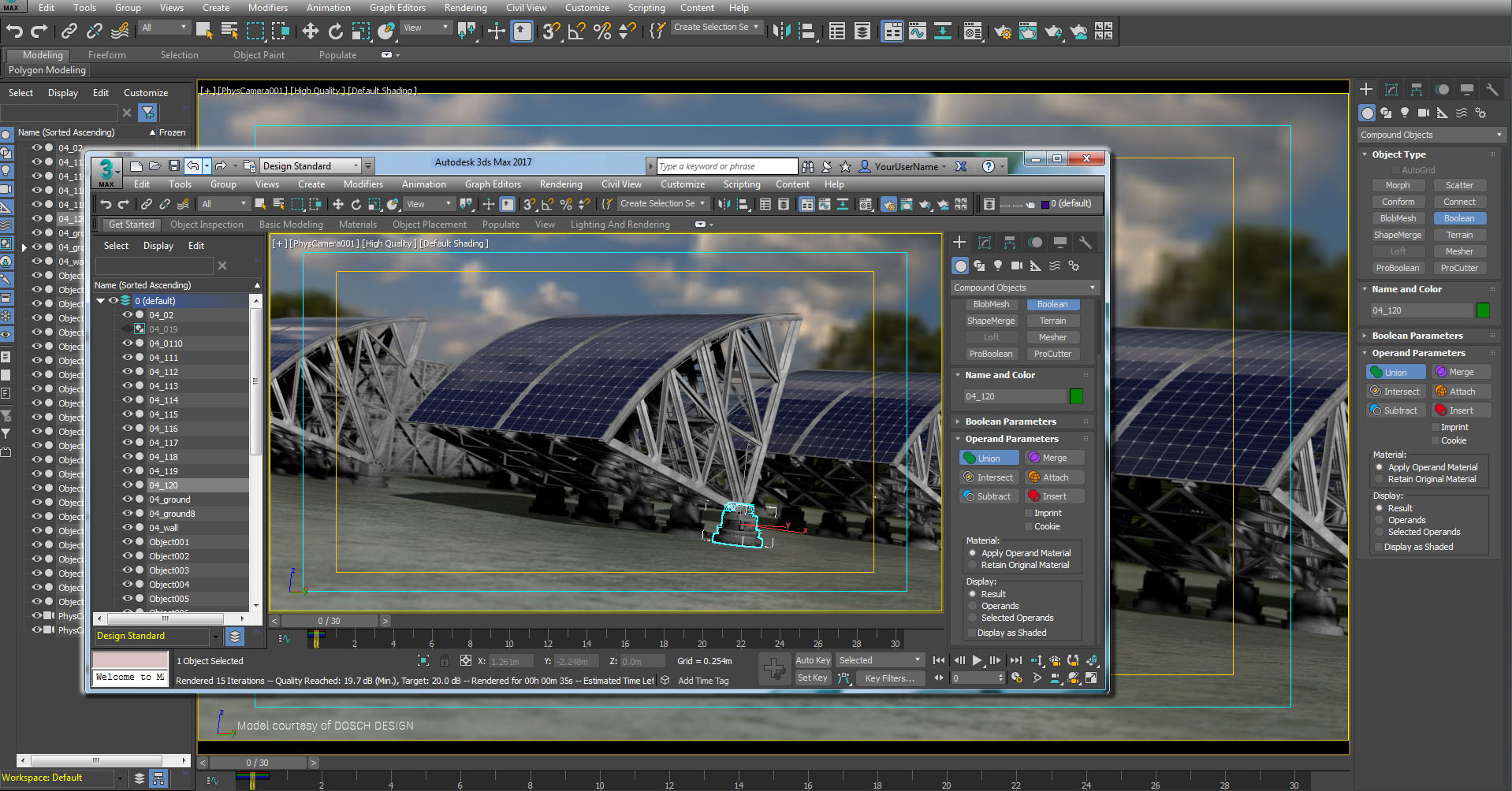Click the ProCutter button in the inner window
The image size is (1512, 791).
(x=1052, y=354)
